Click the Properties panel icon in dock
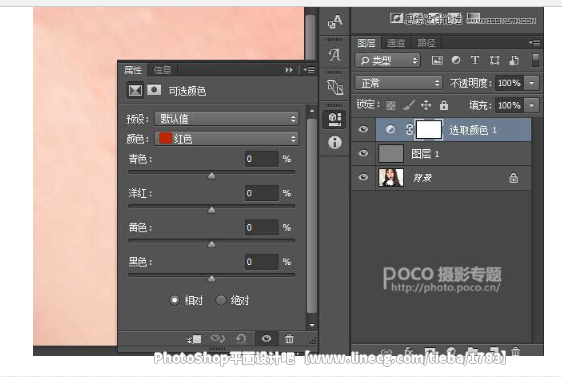Viewport: 562px width, 377px height. 335,119
